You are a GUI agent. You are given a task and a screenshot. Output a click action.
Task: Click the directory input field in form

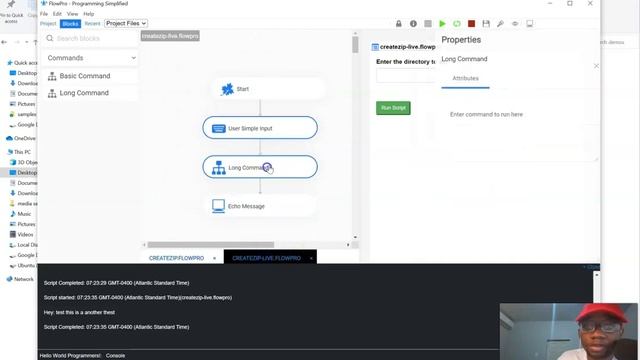(406, 76)
